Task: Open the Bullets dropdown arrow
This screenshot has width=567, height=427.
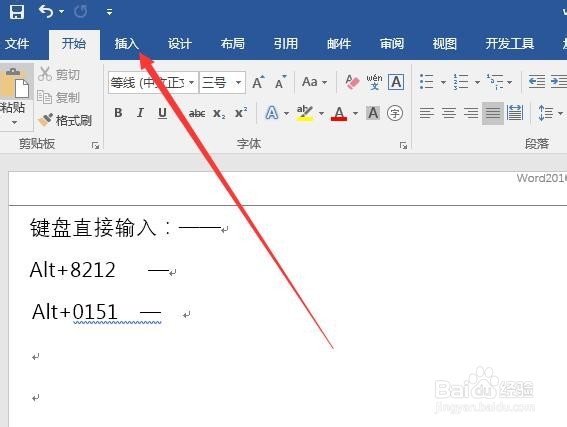Action: pyautogui.click(x=443, y=83)
